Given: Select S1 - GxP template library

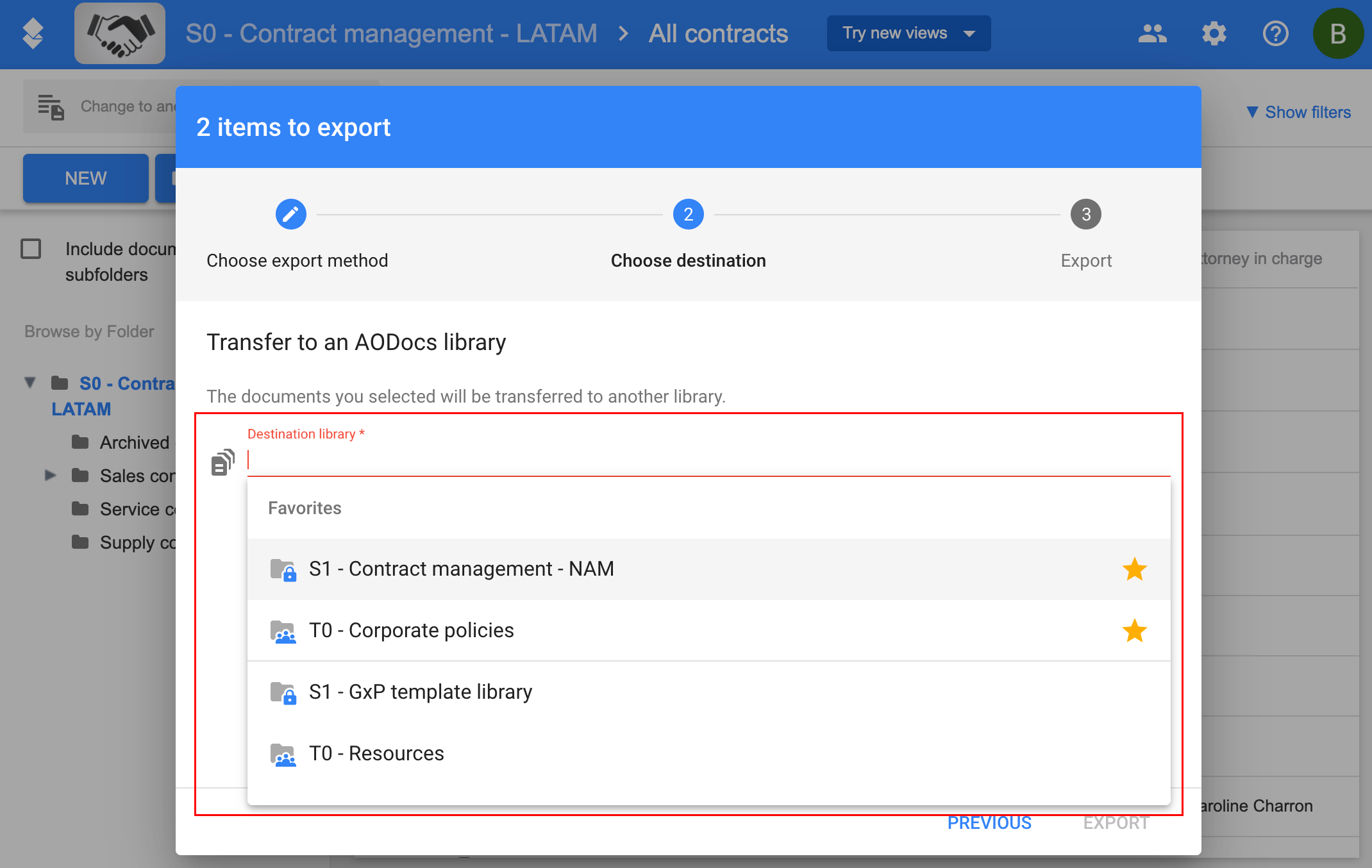Looking at the screenshot, I should point(709,692).
